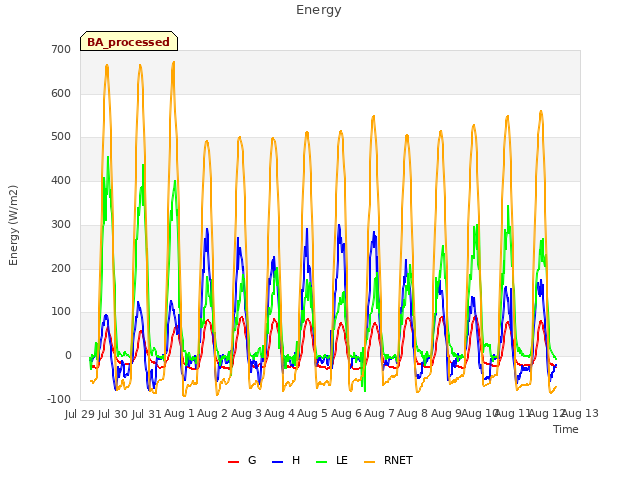Click the Aug 7 x-axis date label
The height and width of the screenshot is (480, 640).
point(379,413)
